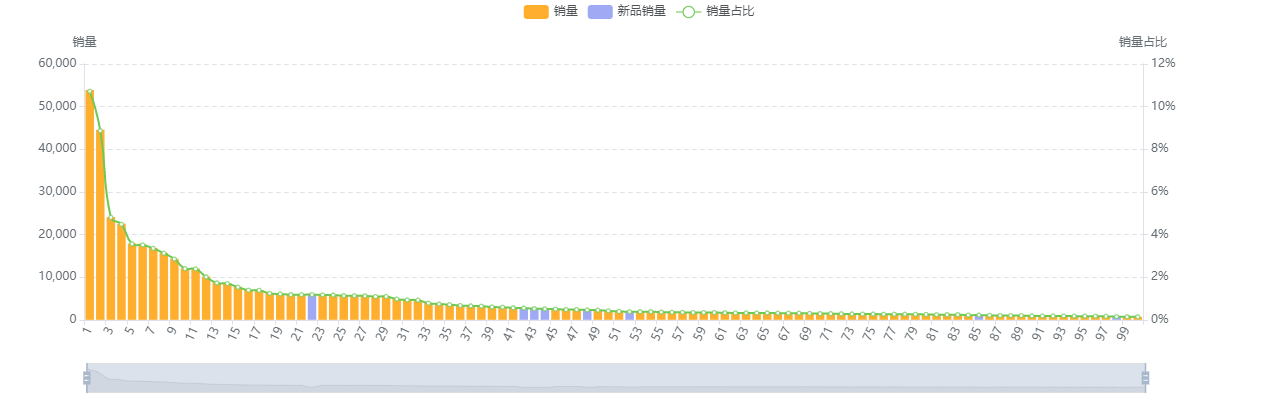Viewport: 1278px width, 400px height.
Task: Click the 60,000 label on the left axis
Action: (x=58, y=63)
